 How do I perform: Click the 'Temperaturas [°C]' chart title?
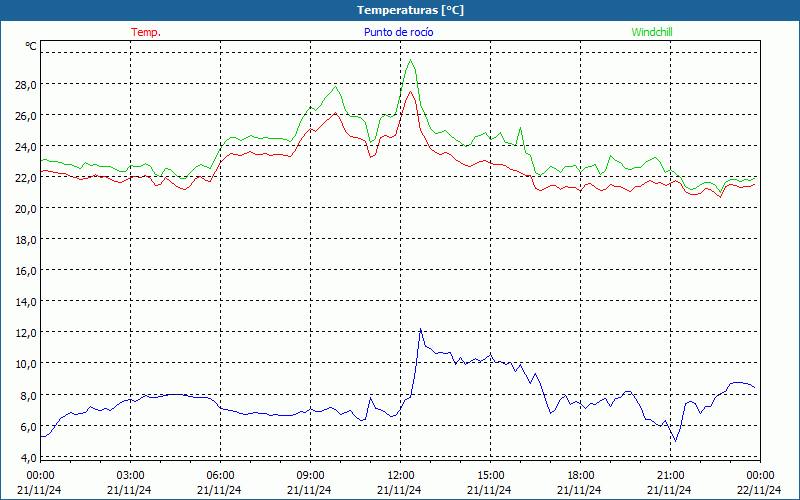[x=410, y=10]
